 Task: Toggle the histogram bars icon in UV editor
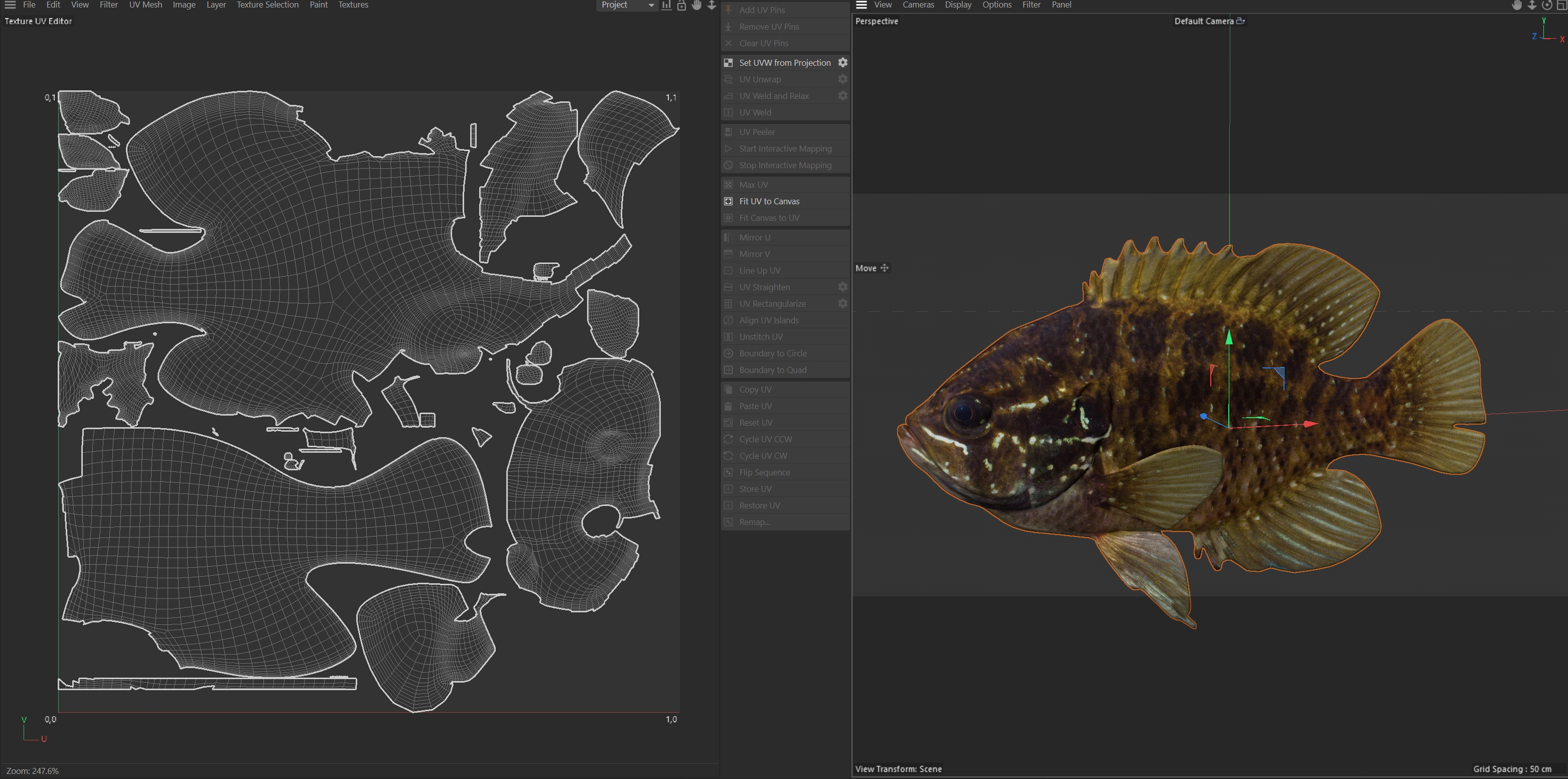click(x=666, y=5)
